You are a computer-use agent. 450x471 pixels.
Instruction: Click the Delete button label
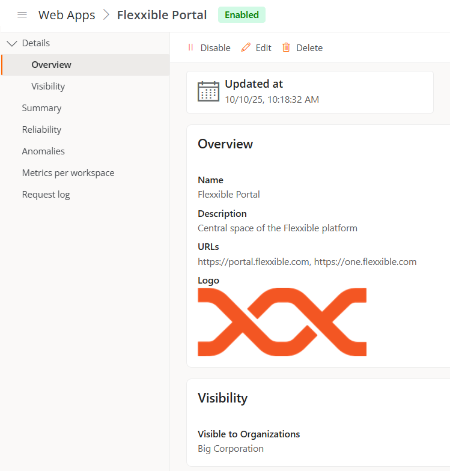[309, 48]
